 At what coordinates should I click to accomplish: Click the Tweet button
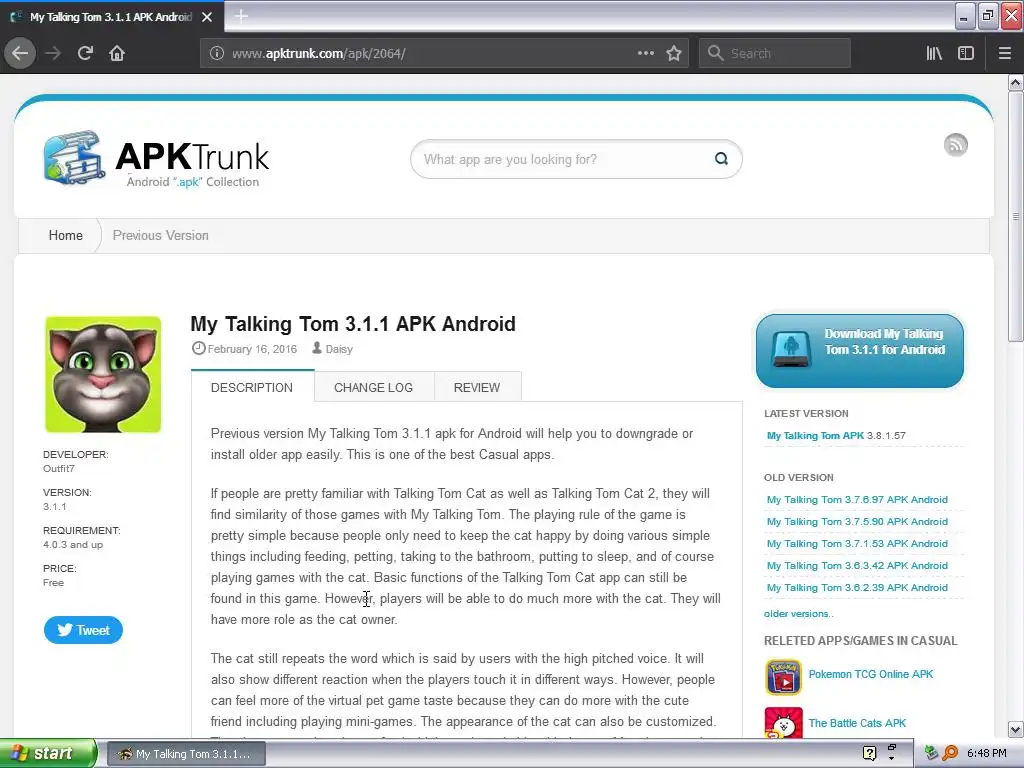[83, 630]
